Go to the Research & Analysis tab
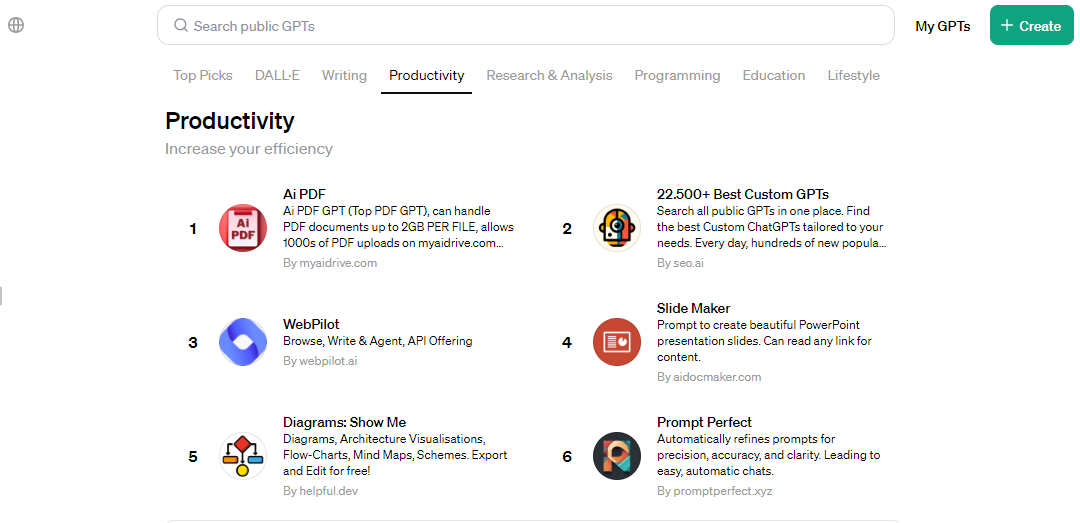 [x=549, y=75]
